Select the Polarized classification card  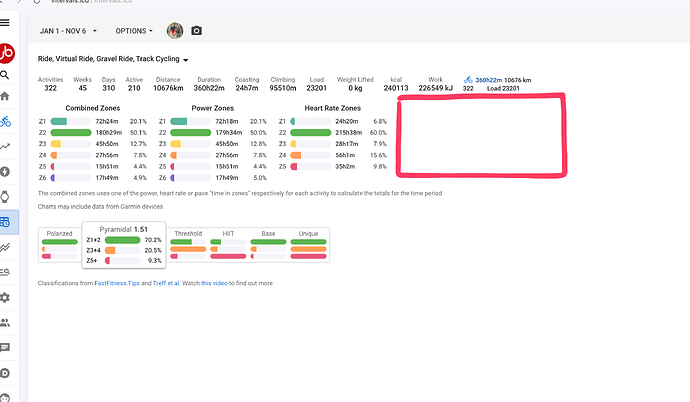click(x=60, y=245)
